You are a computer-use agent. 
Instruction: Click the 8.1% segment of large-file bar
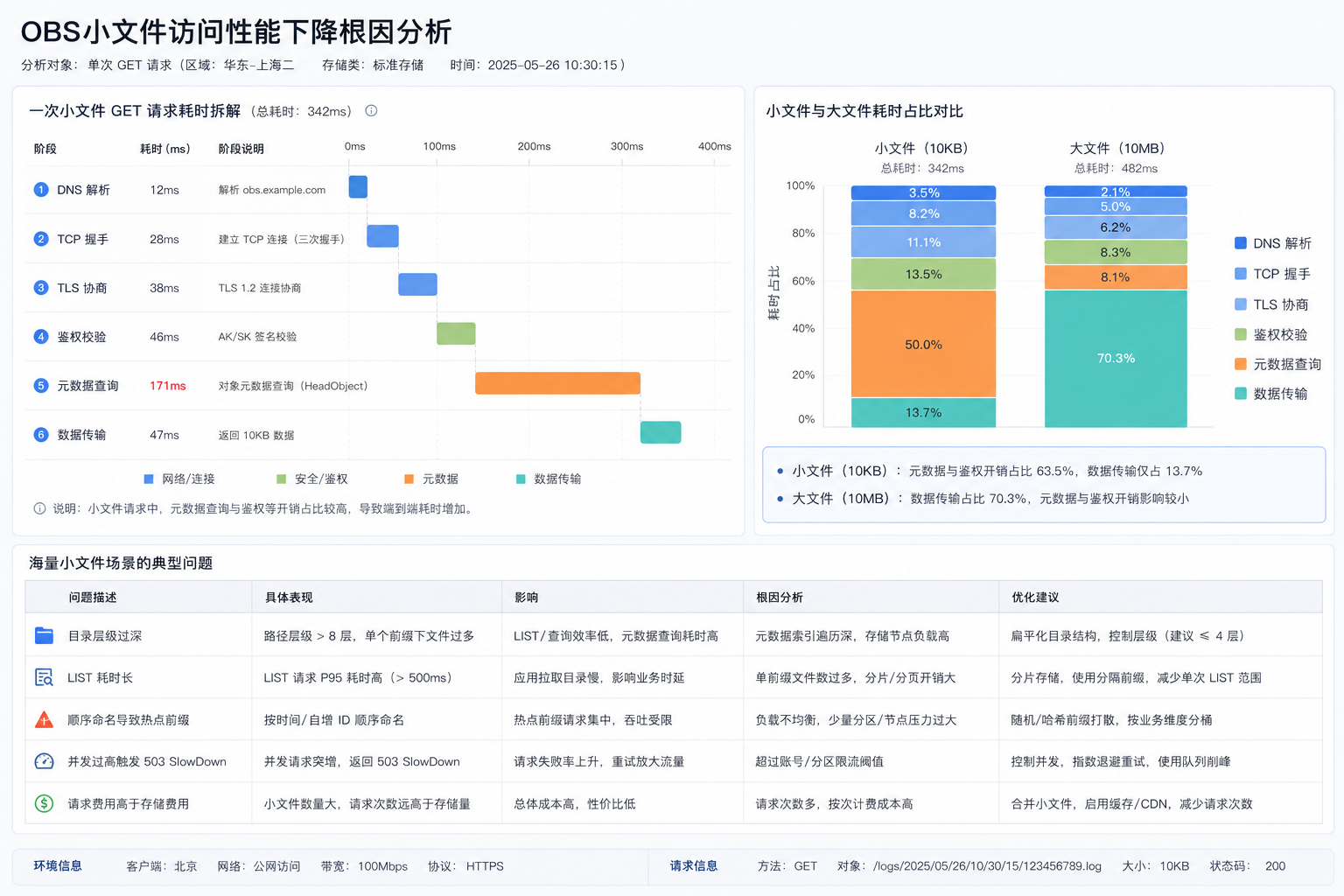[x=1116, y=276]
